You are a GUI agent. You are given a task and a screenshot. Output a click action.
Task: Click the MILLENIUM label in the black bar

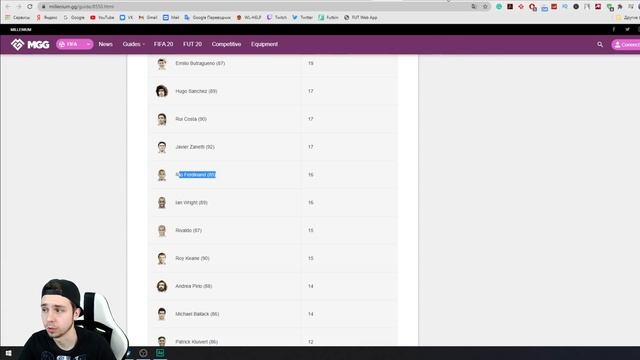(x=21, y=30)
